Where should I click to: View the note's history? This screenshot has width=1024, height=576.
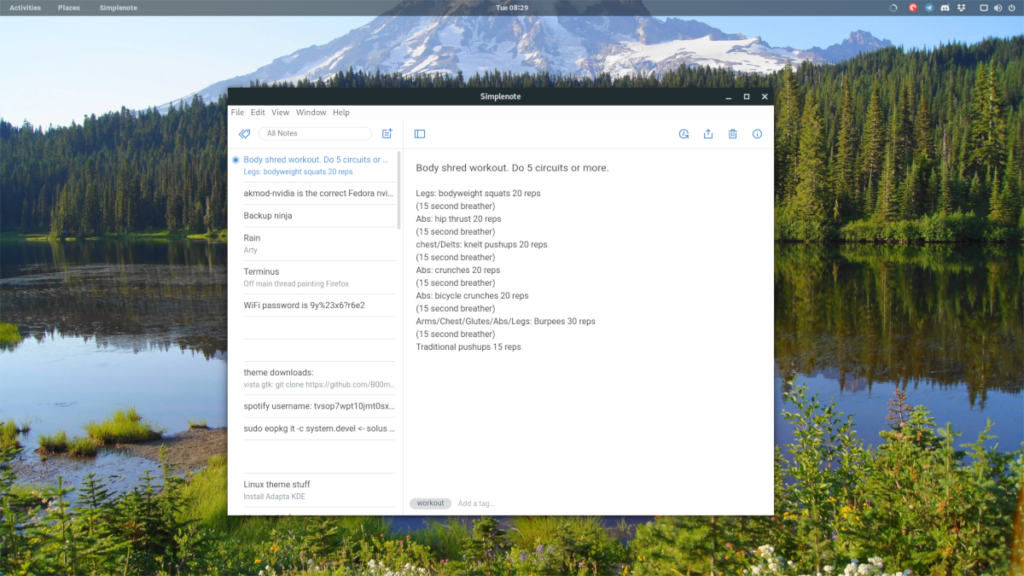(685, 134)
